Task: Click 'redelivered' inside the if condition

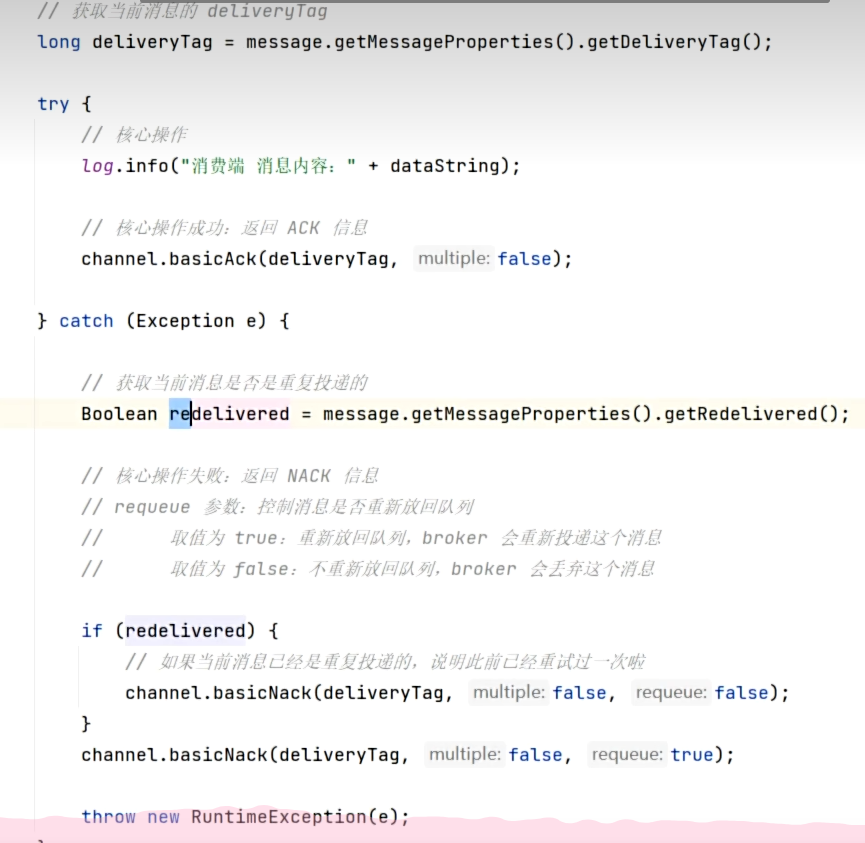Action: (x=185, y=631)
